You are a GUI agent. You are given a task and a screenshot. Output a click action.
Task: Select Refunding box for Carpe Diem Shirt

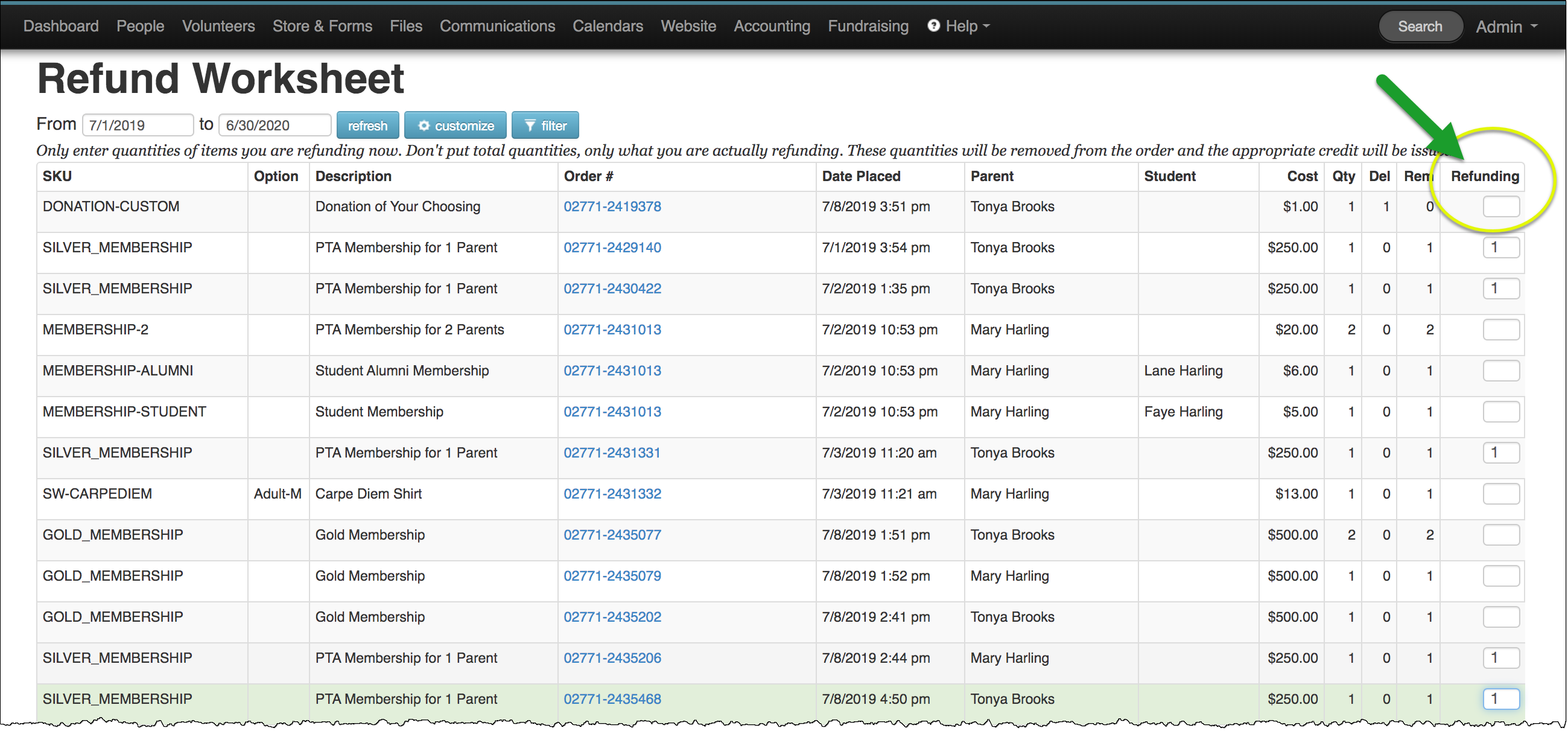pos(1500,494)
